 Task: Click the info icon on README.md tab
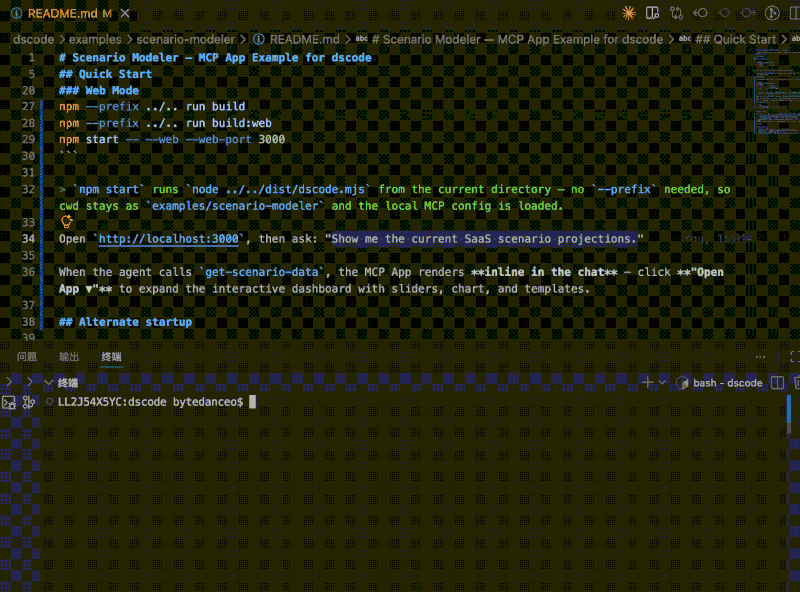(x=16, y=13)
